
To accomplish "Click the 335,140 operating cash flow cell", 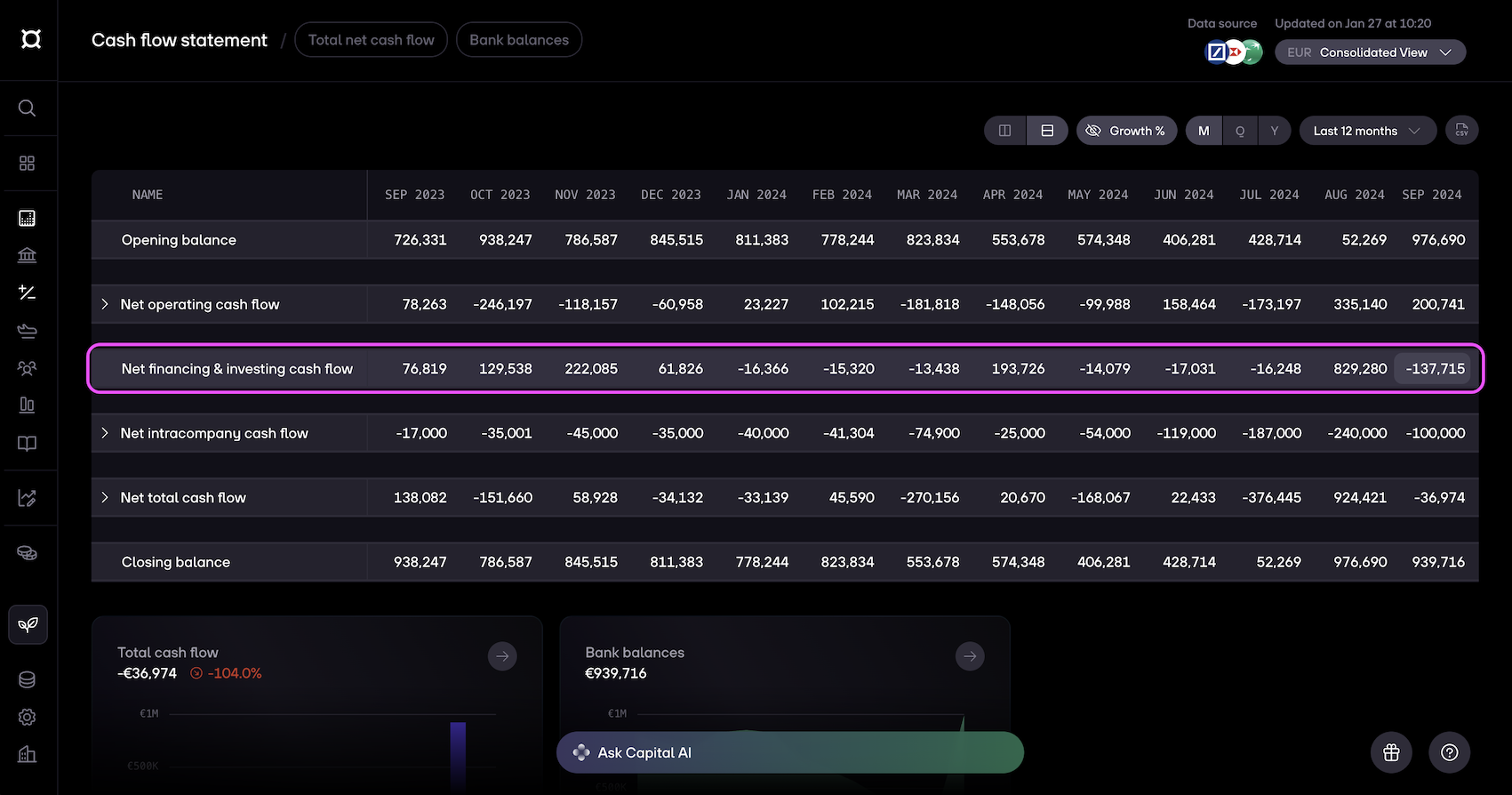I will pos(1360,304).
